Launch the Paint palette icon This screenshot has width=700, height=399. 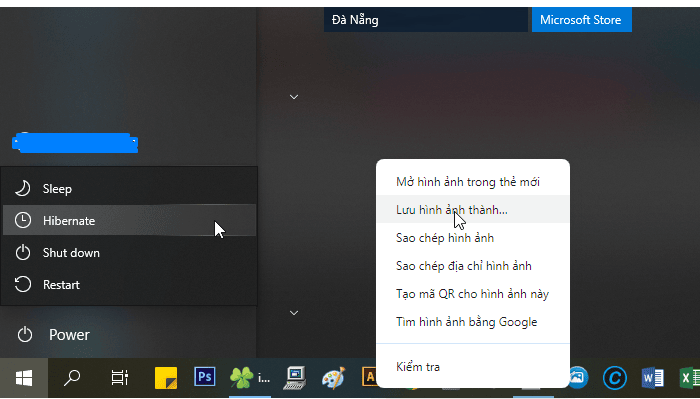tap(333, 378)
